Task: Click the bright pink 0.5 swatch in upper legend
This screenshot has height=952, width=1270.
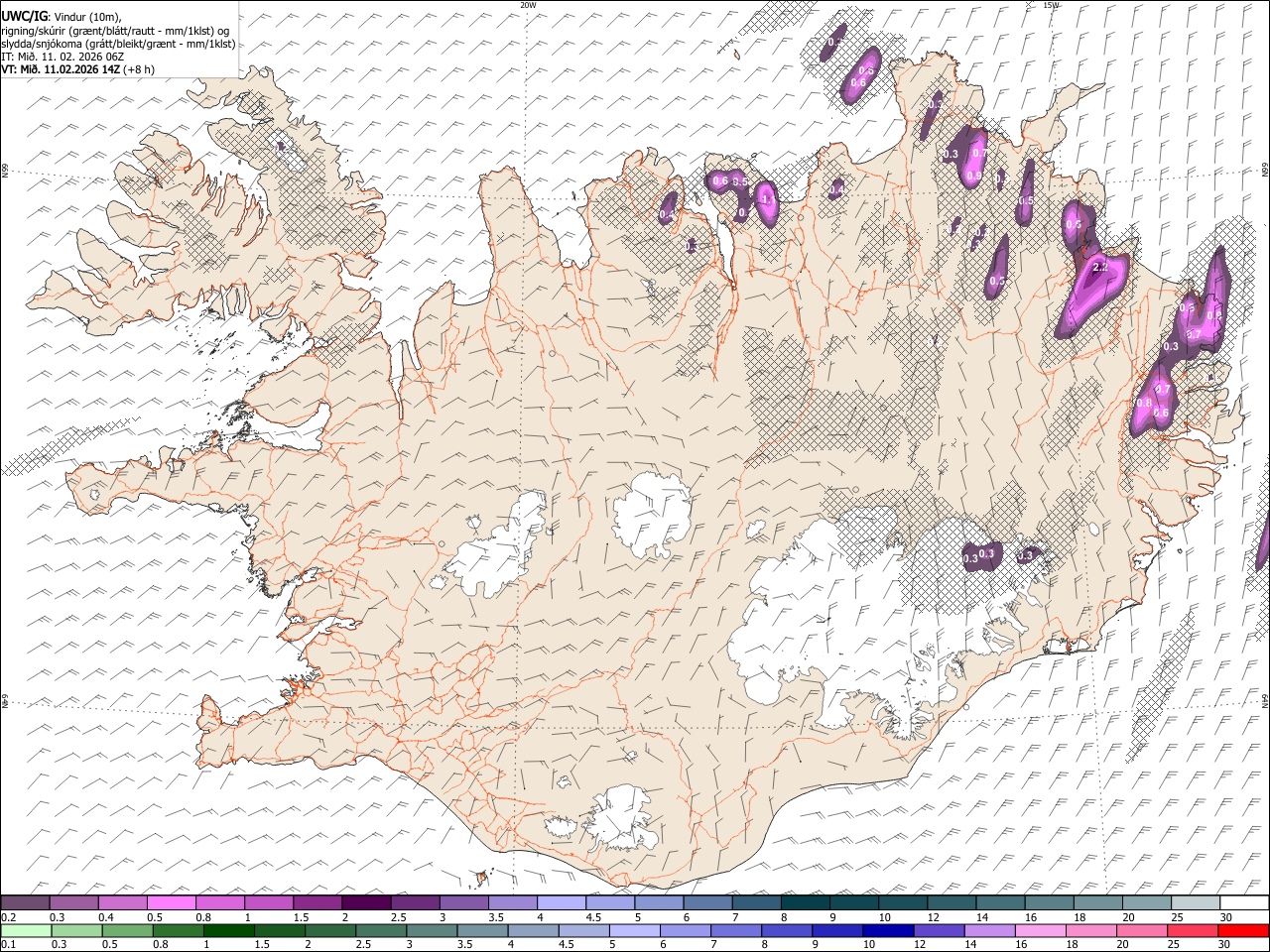Action: [171, 903]
